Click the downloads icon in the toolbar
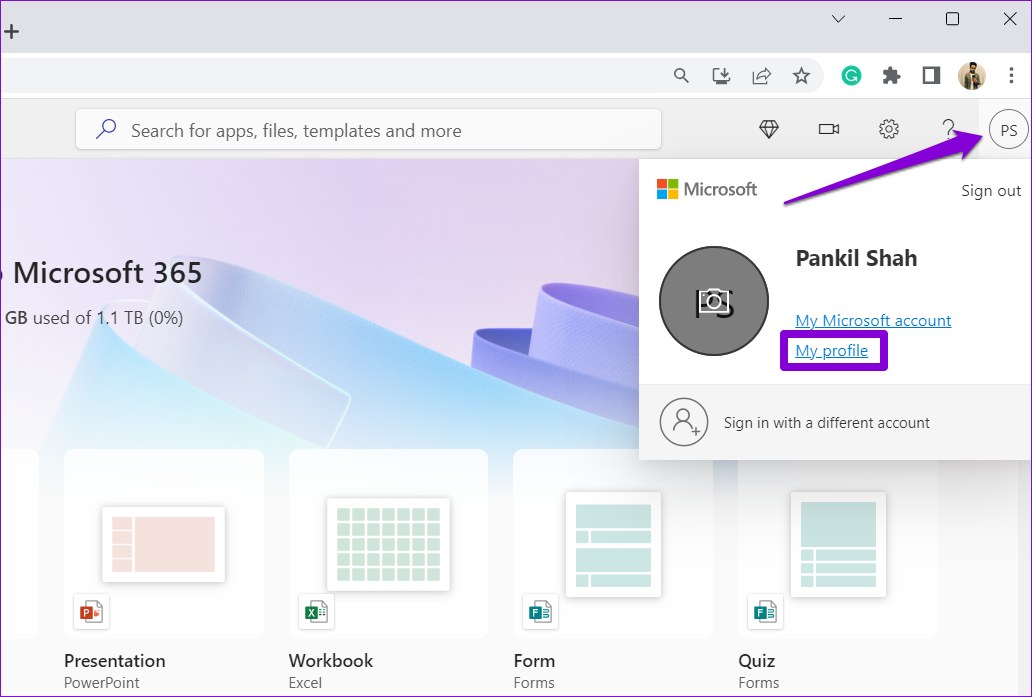This screenshot has height=697, width=1032. (x=721, y=75)
